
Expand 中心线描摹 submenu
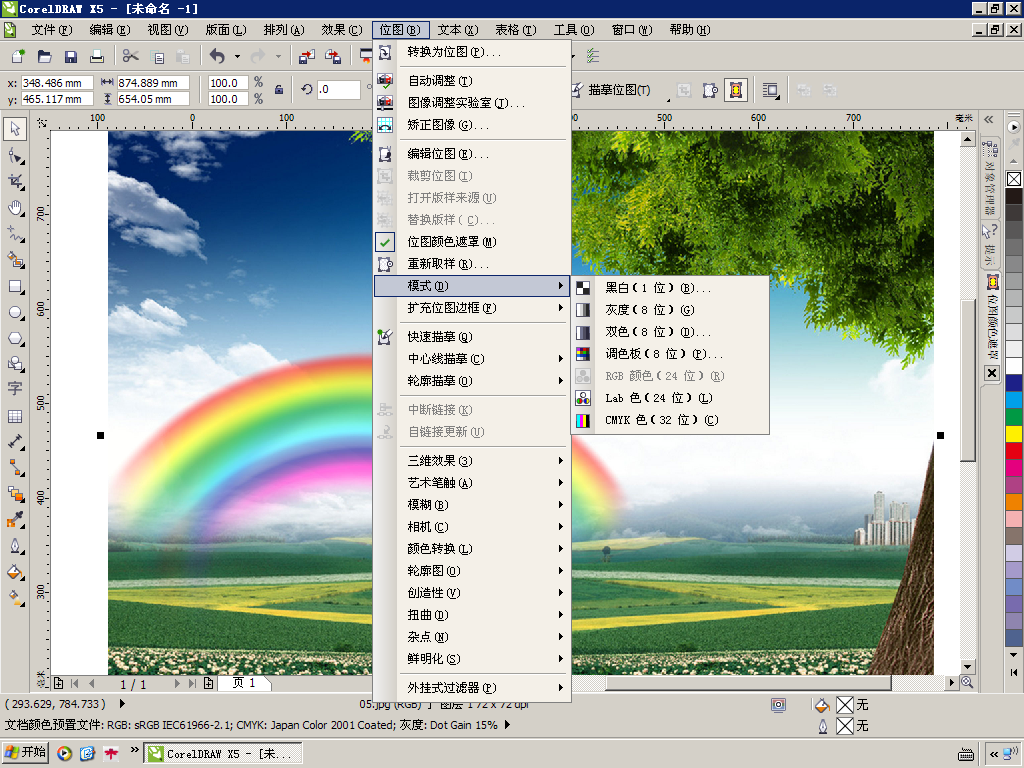pyautogui.click(x=472, y=359)
